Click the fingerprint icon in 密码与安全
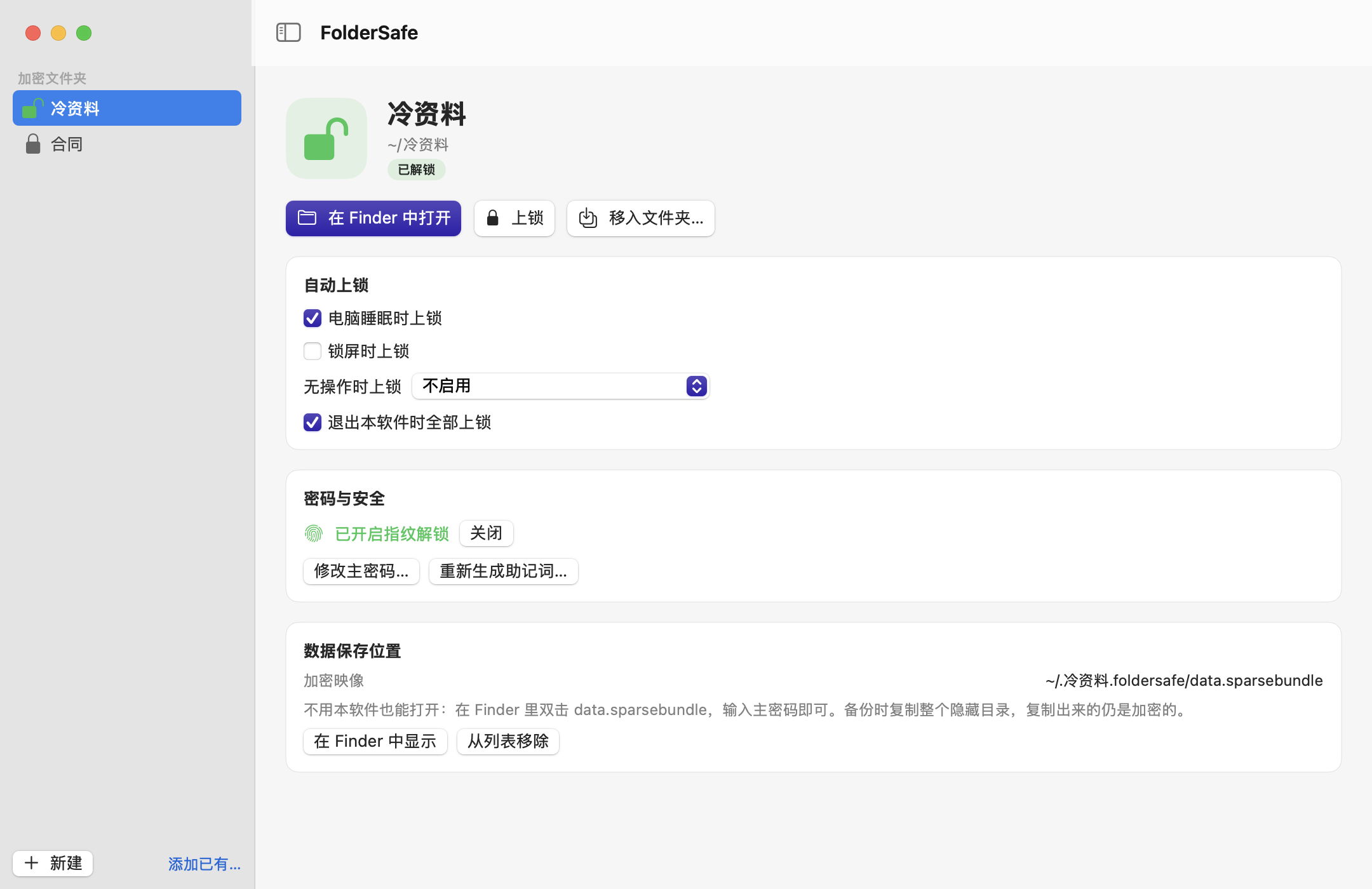Image resolution: width=1372 pixels, height=889 pixels. click(314, 533)
